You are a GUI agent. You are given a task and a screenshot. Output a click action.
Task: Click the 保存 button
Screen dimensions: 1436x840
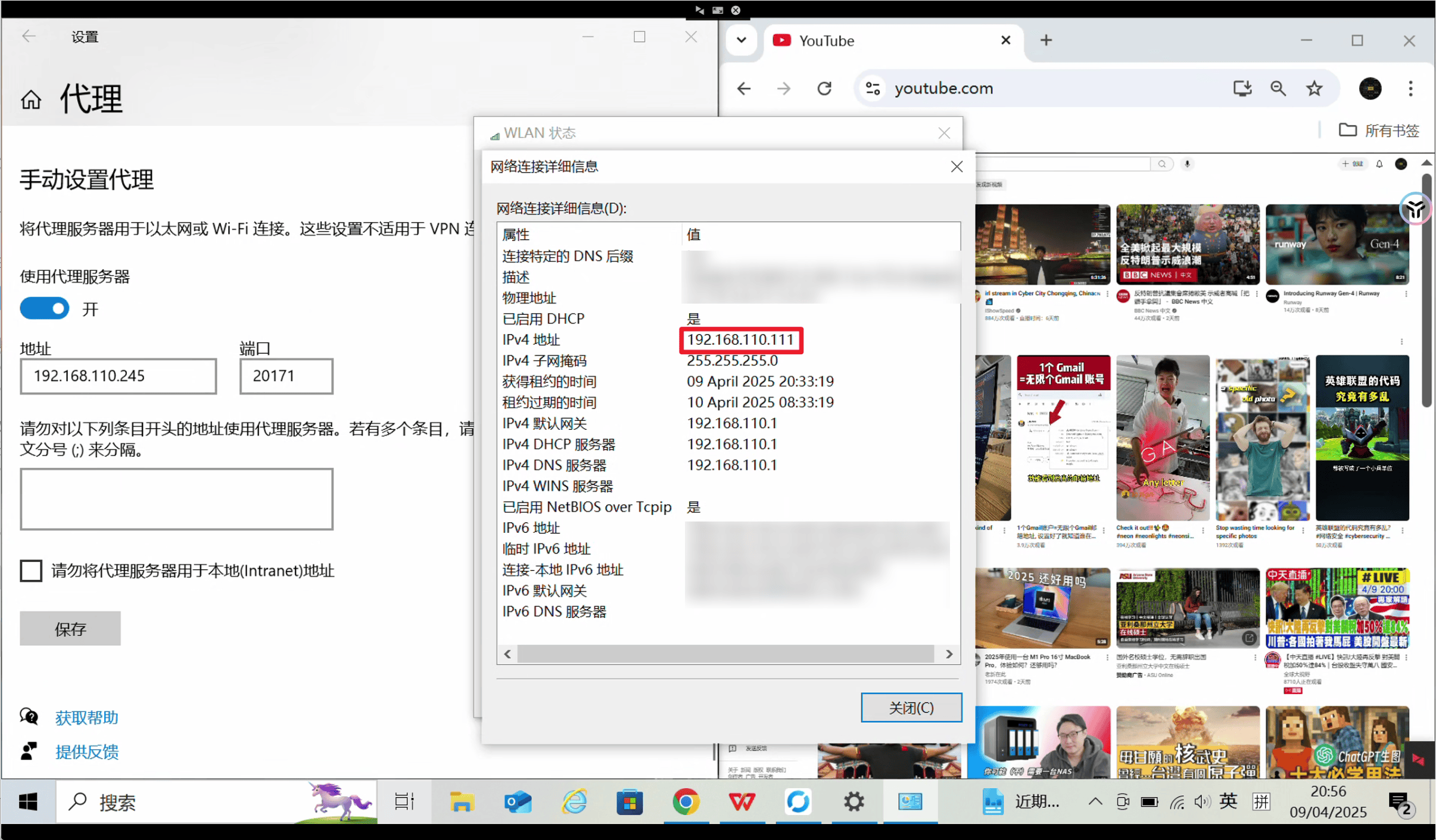click(70, 629)
